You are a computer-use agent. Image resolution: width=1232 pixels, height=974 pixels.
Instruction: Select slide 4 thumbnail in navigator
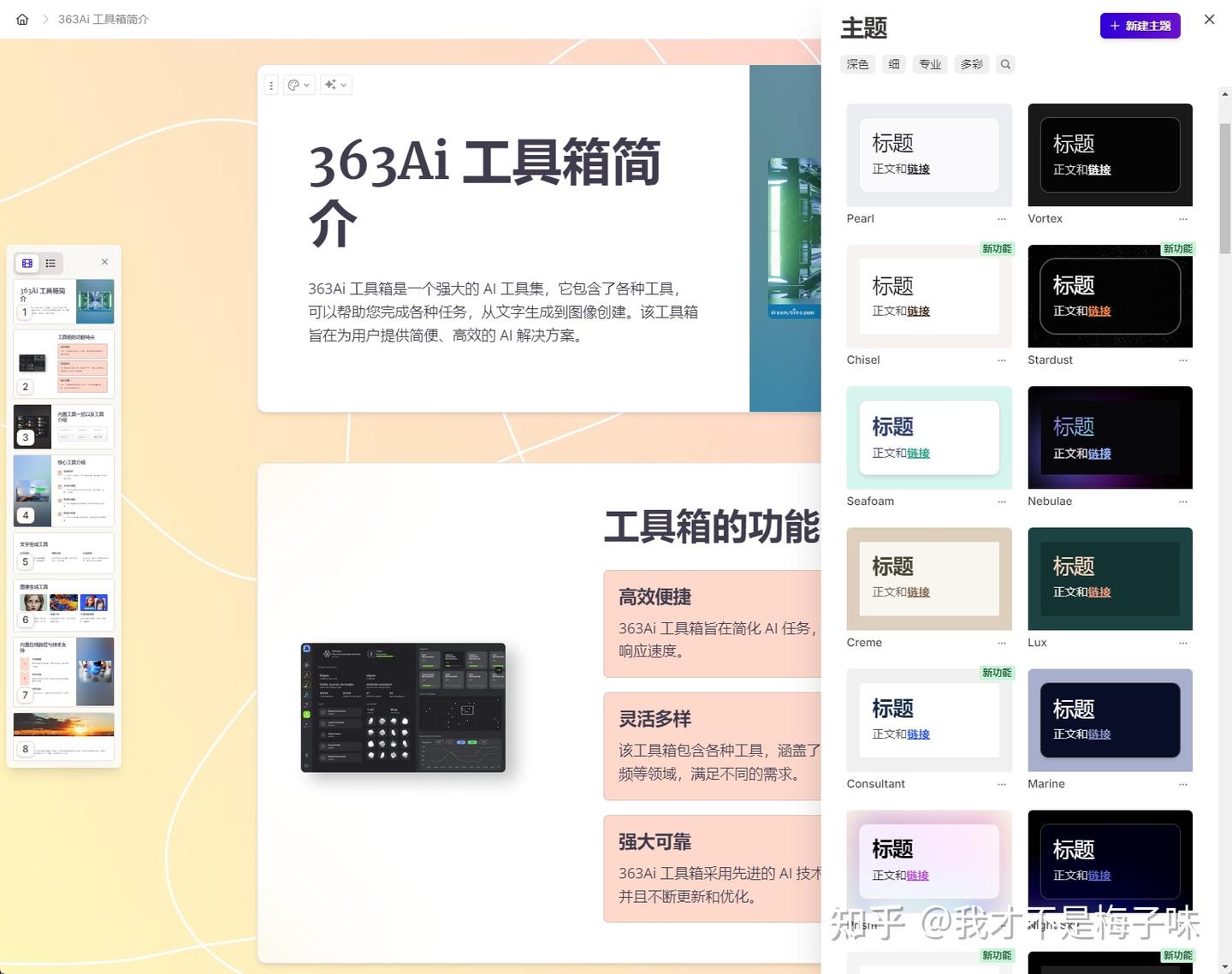tap(63, 490)
